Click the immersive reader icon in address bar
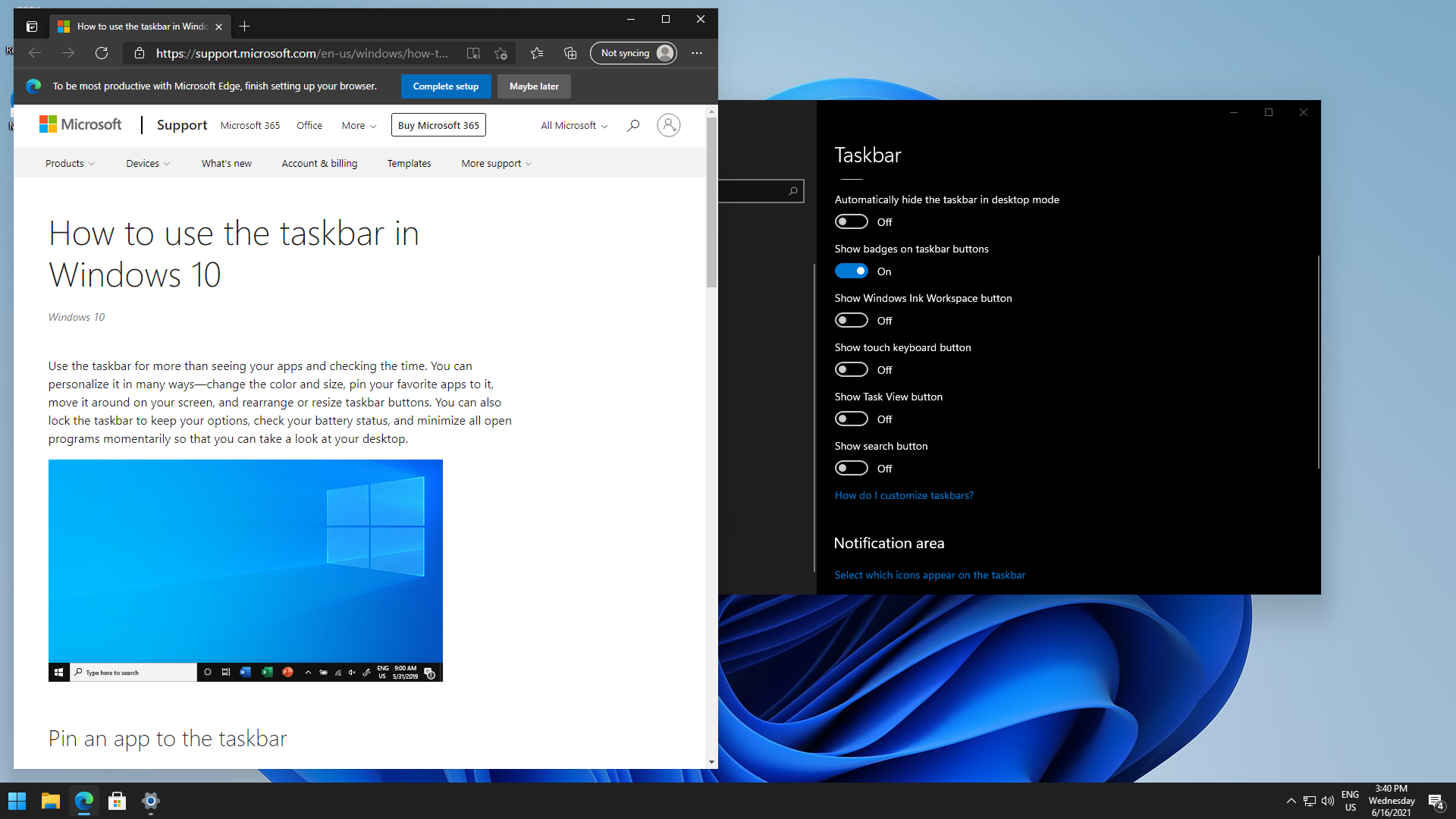Image resolution: width=1456 pixels, height=819 pixels. tap(473, 53)
